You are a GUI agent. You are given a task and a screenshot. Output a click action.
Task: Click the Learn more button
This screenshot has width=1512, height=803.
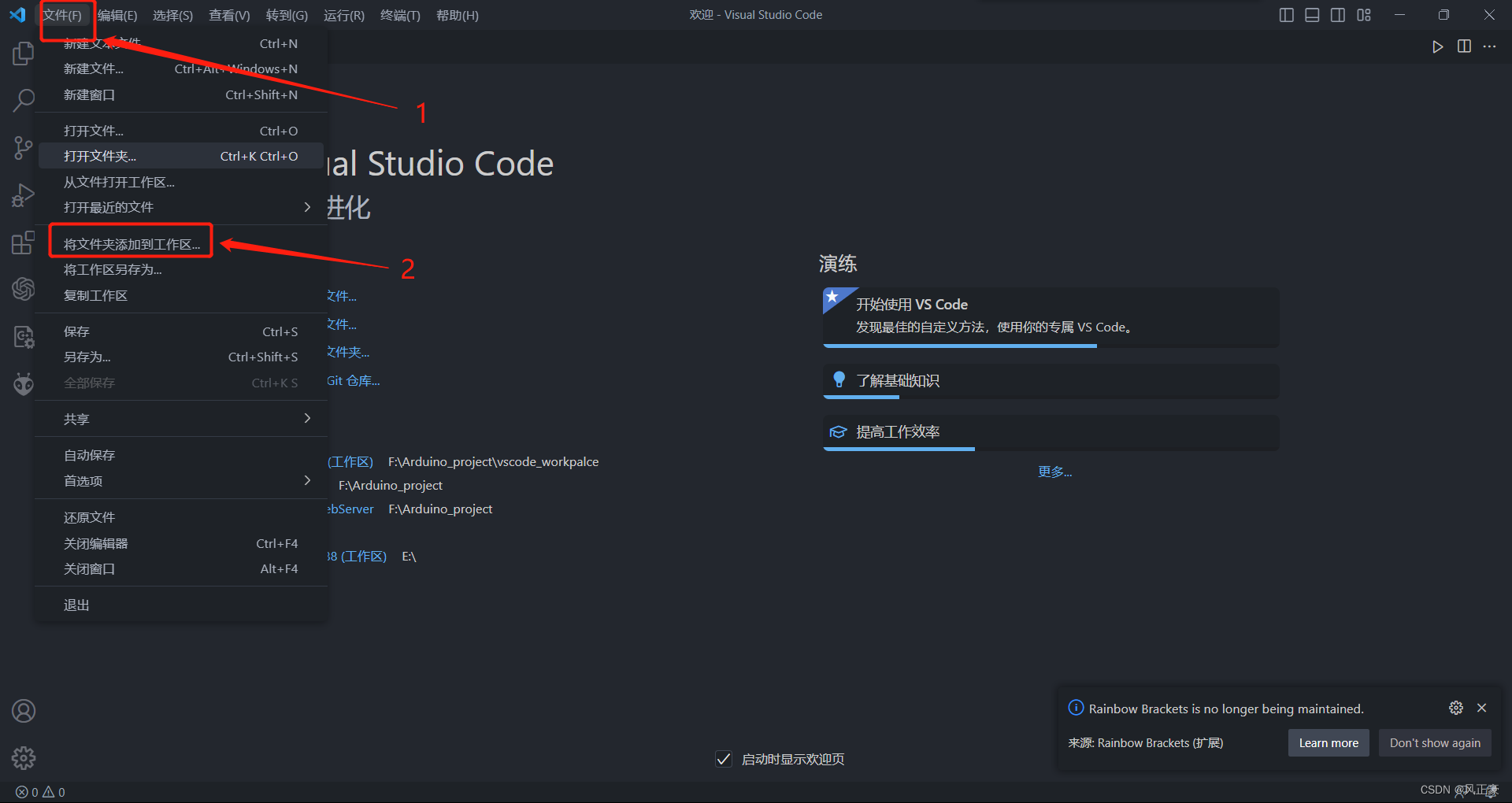coord(1329,742)
